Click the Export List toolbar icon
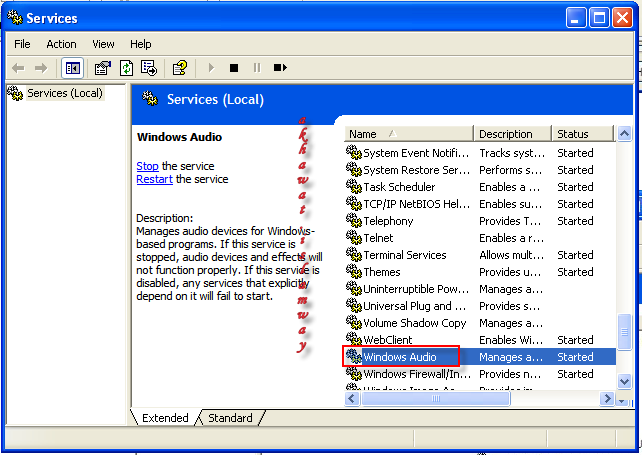Viewport: 642px width, 455px height. coord(149,68)
